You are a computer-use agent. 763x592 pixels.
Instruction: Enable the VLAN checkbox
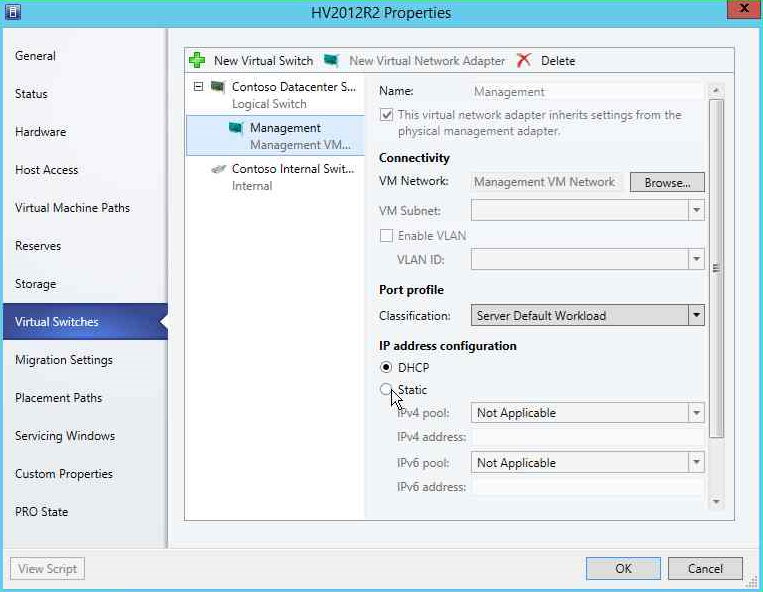point(386,235)
